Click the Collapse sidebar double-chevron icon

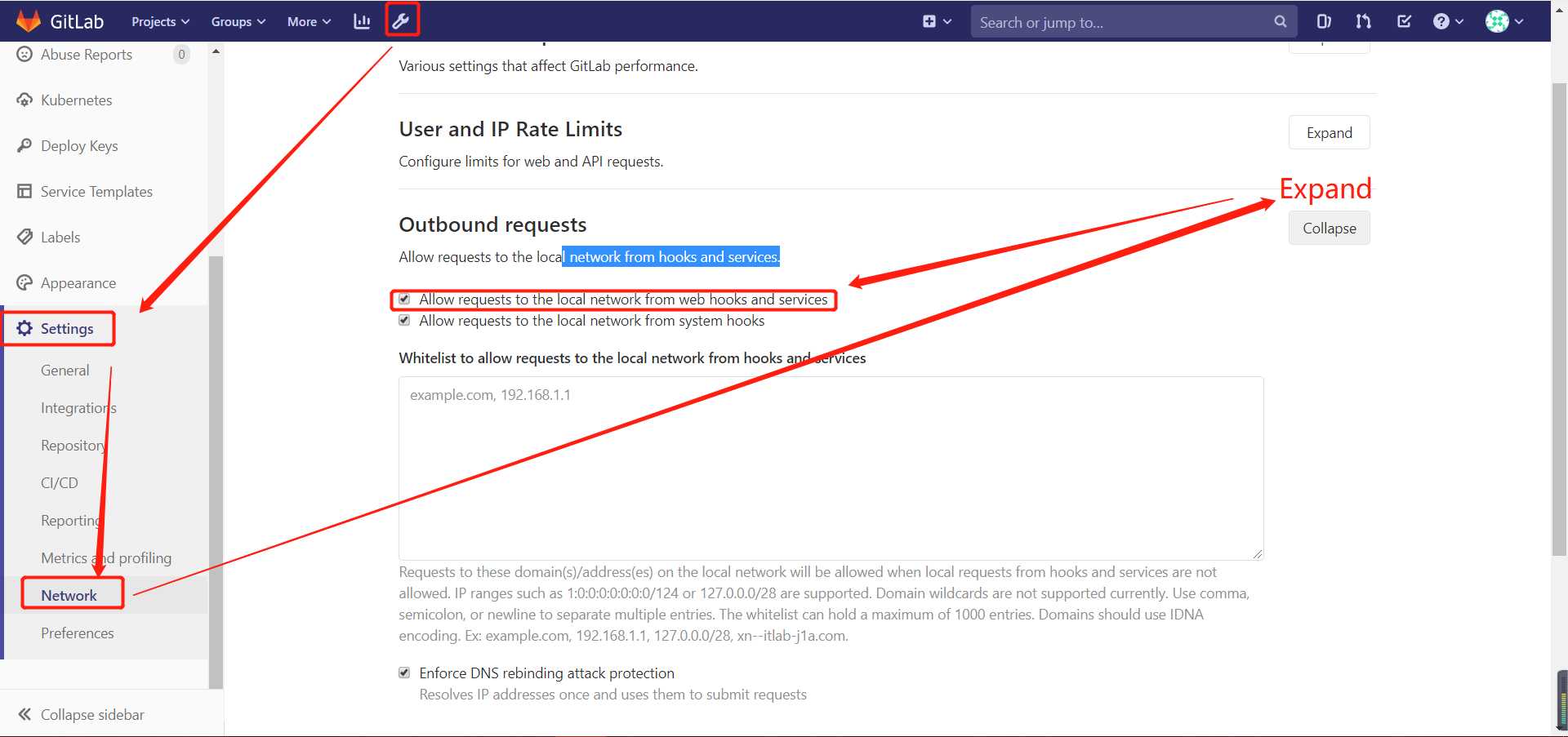click(x=24, y=714)
